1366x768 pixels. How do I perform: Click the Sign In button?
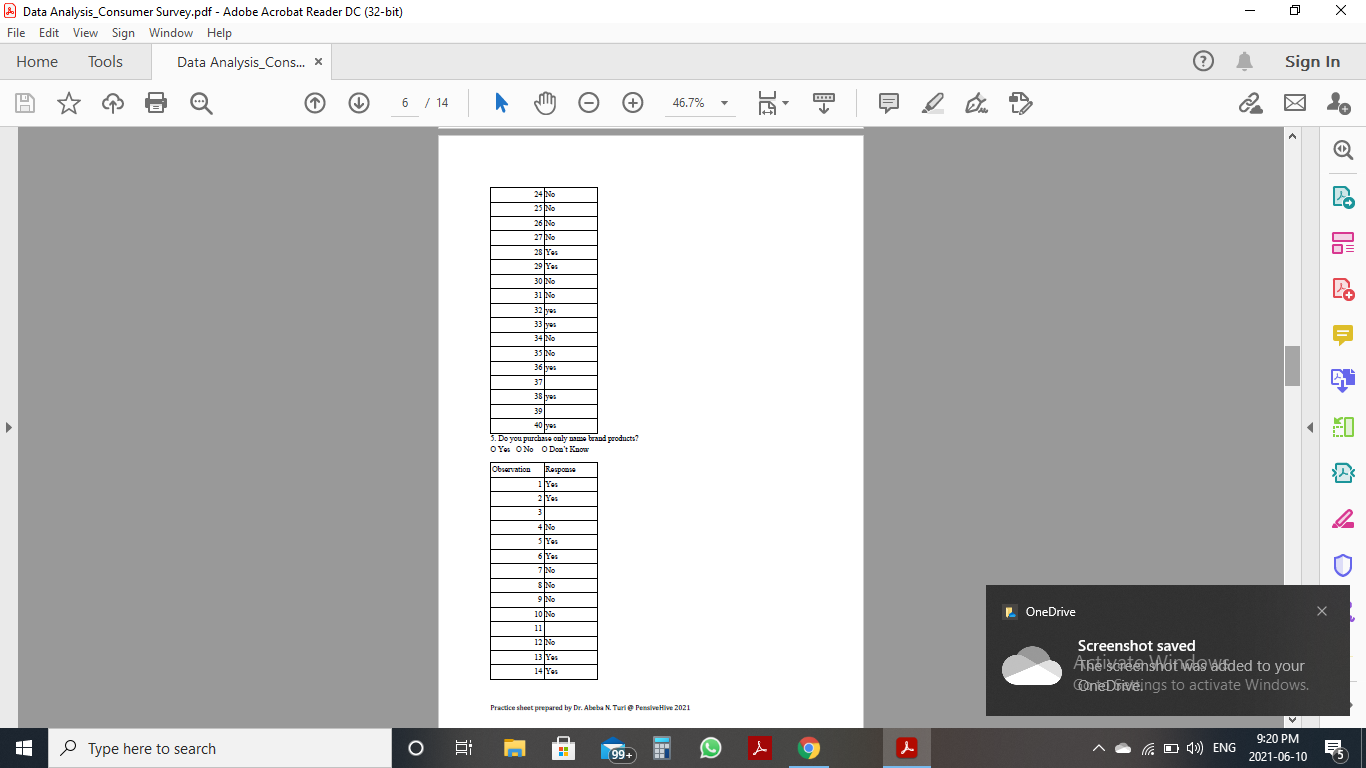click(1311, 61)
